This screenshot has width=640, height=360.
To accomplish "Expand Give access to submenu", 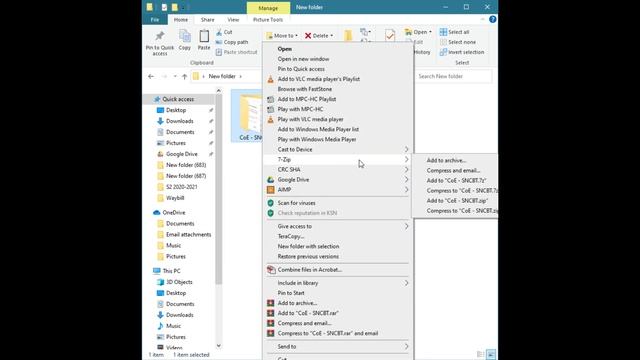I will [338, 226].
